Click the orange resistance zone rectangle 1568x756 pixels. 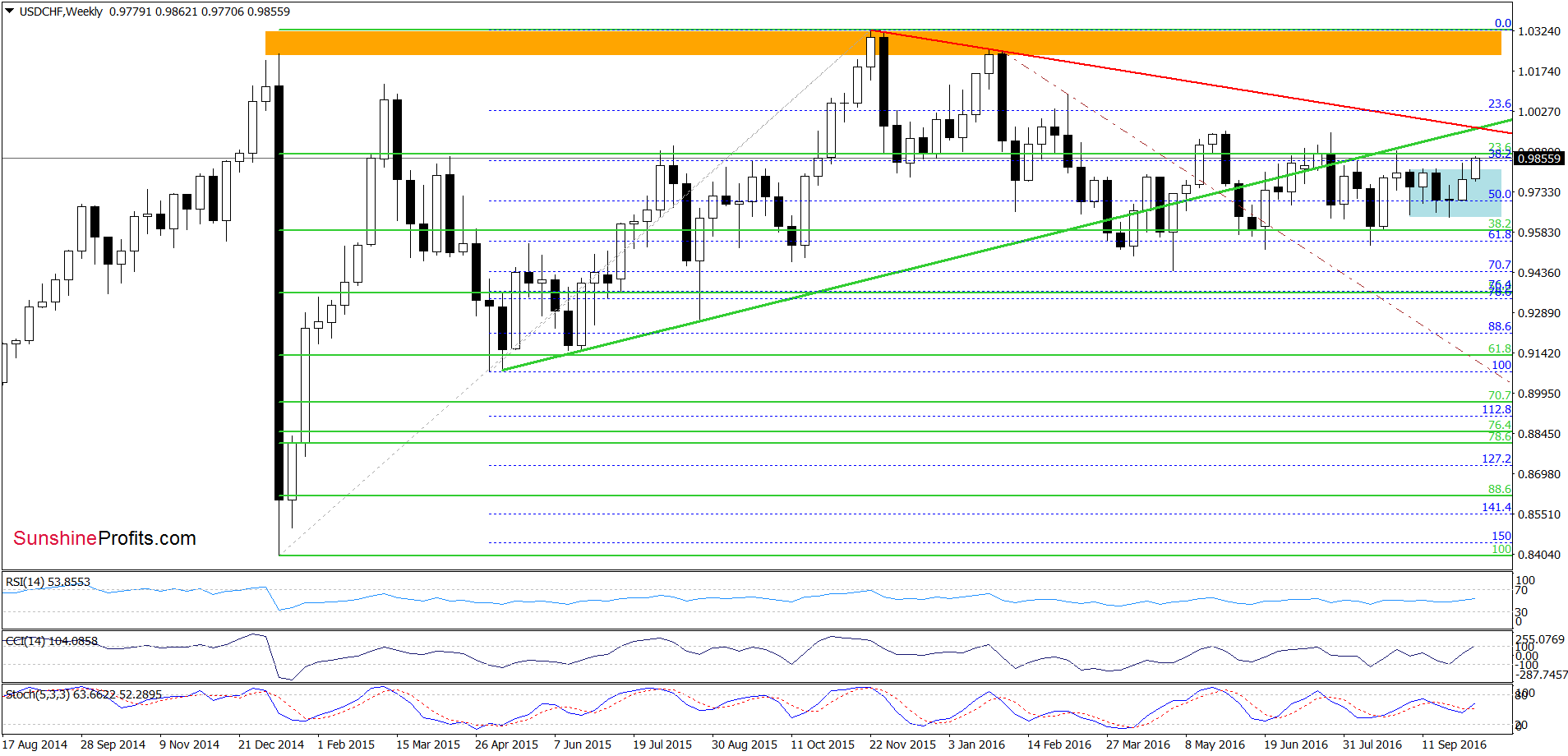click(x=883, y=43)
